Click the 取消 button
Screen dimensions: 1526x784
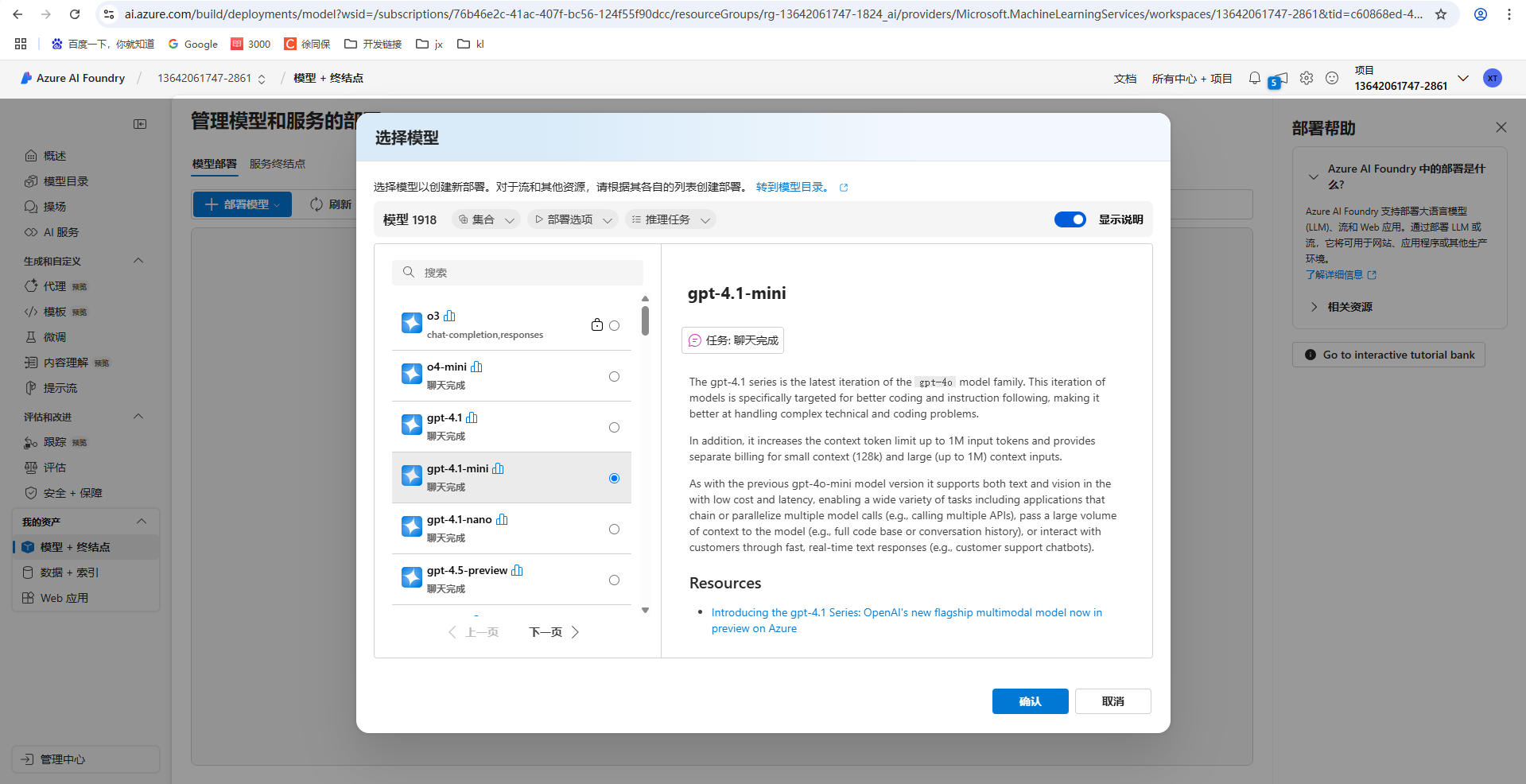point(1112,701)
